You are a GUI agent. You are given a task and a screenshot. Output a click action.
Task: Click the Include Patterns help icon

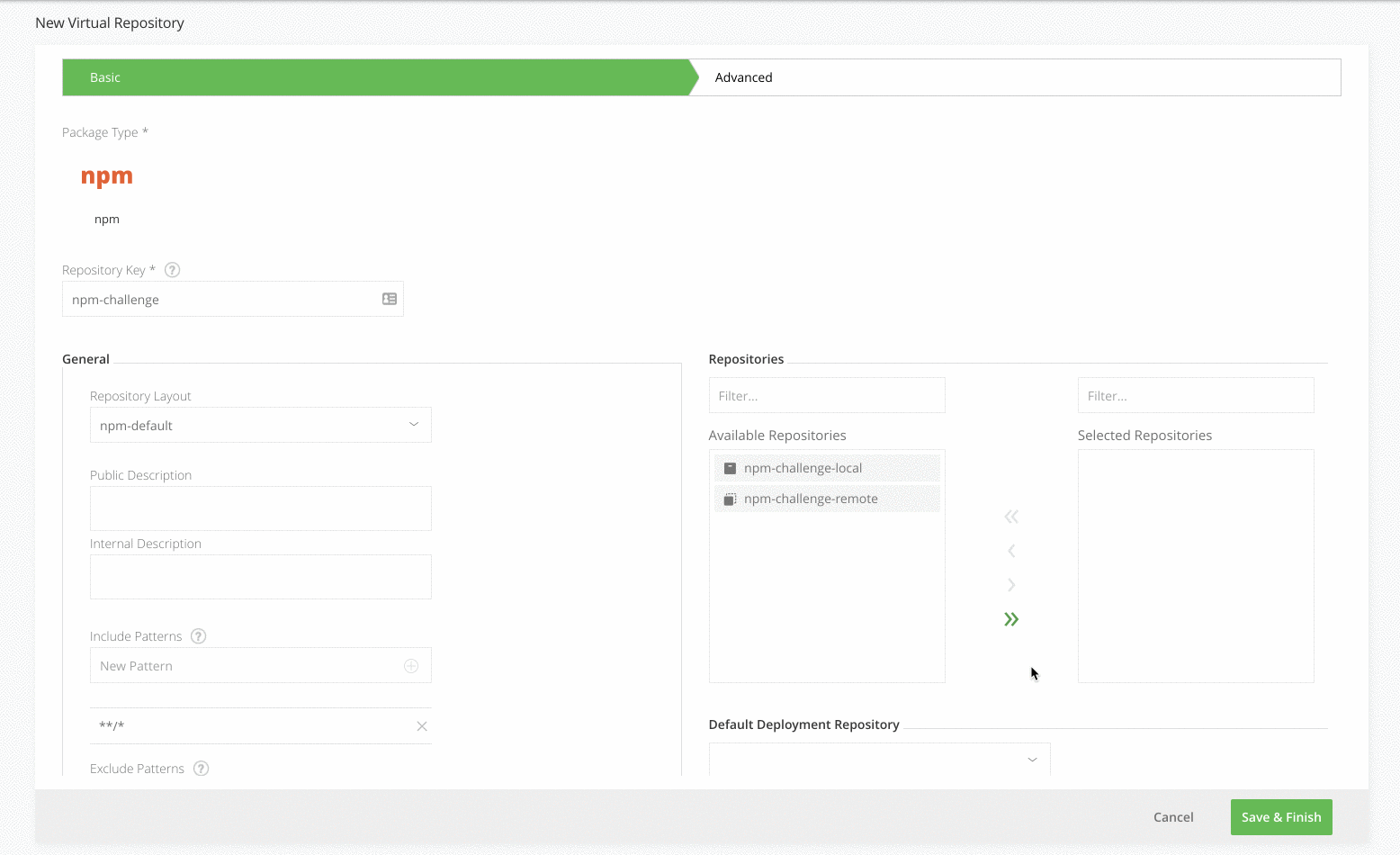click(199, 636)
